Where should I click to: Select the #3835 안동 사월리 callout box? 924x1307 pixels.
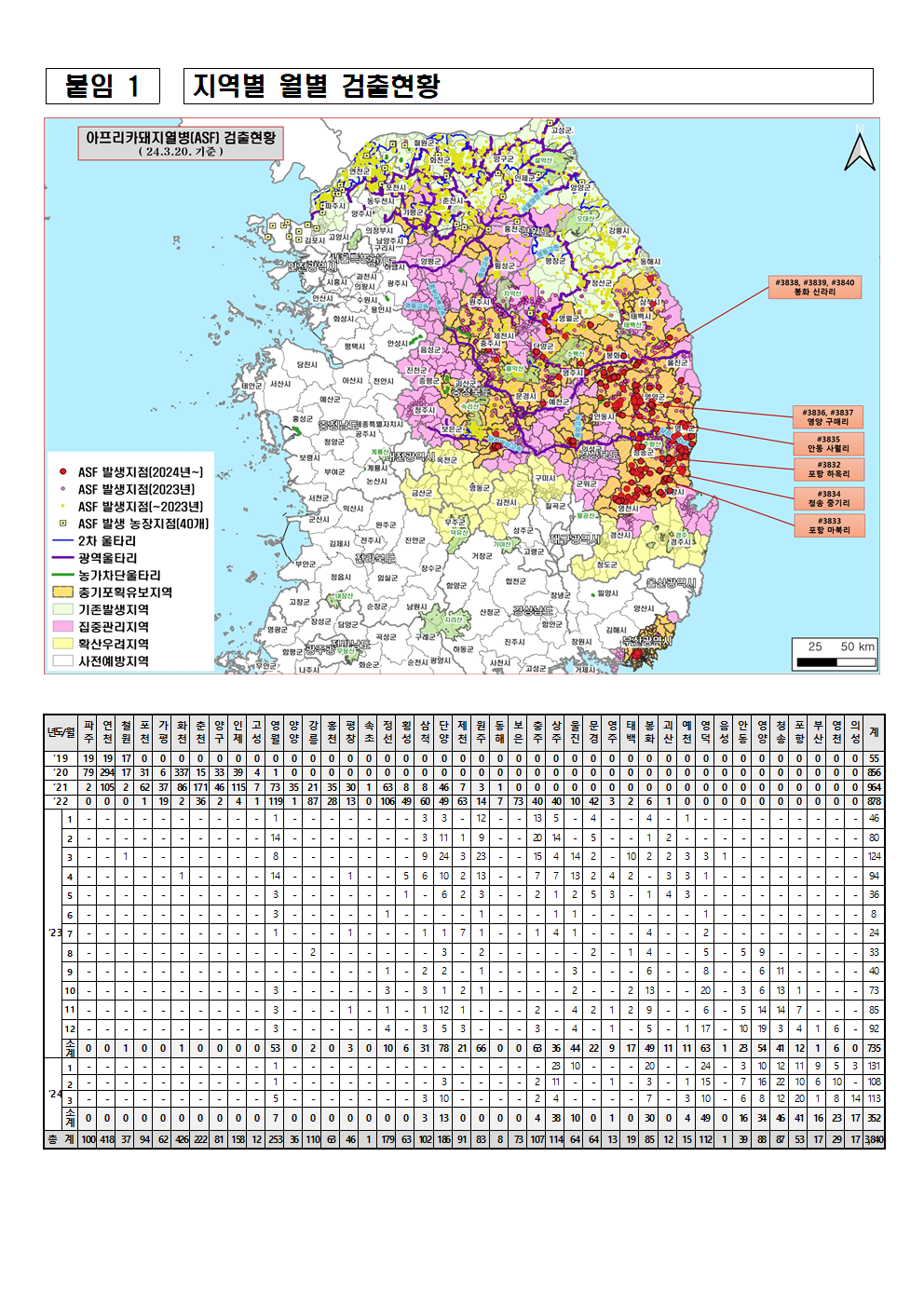click(x=828, y=443)
